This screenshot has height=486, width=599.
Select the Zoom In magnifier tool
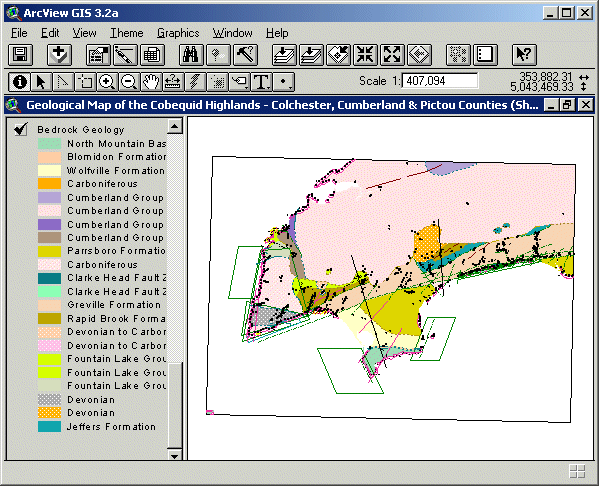107,82
